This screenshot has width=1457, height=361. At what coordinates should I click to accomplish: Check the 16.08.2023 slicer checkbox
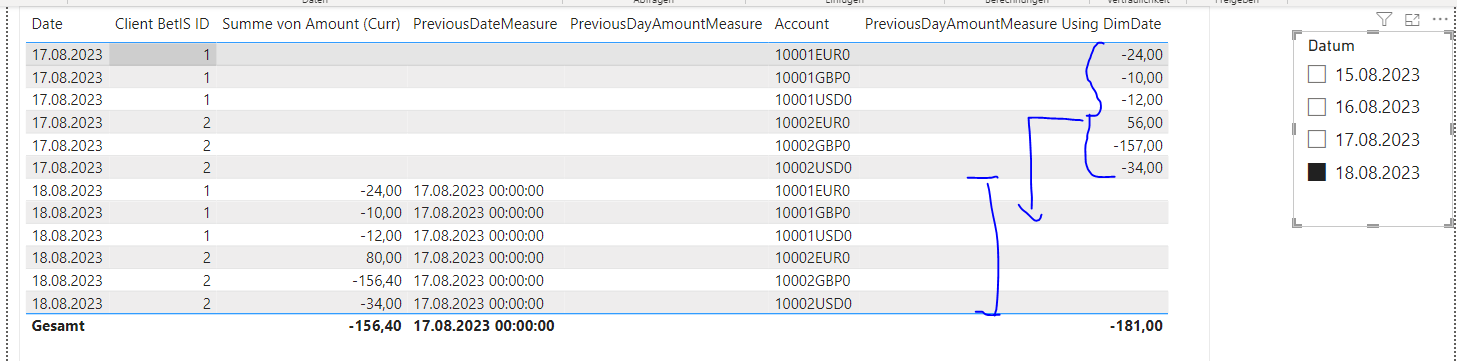1317,107
